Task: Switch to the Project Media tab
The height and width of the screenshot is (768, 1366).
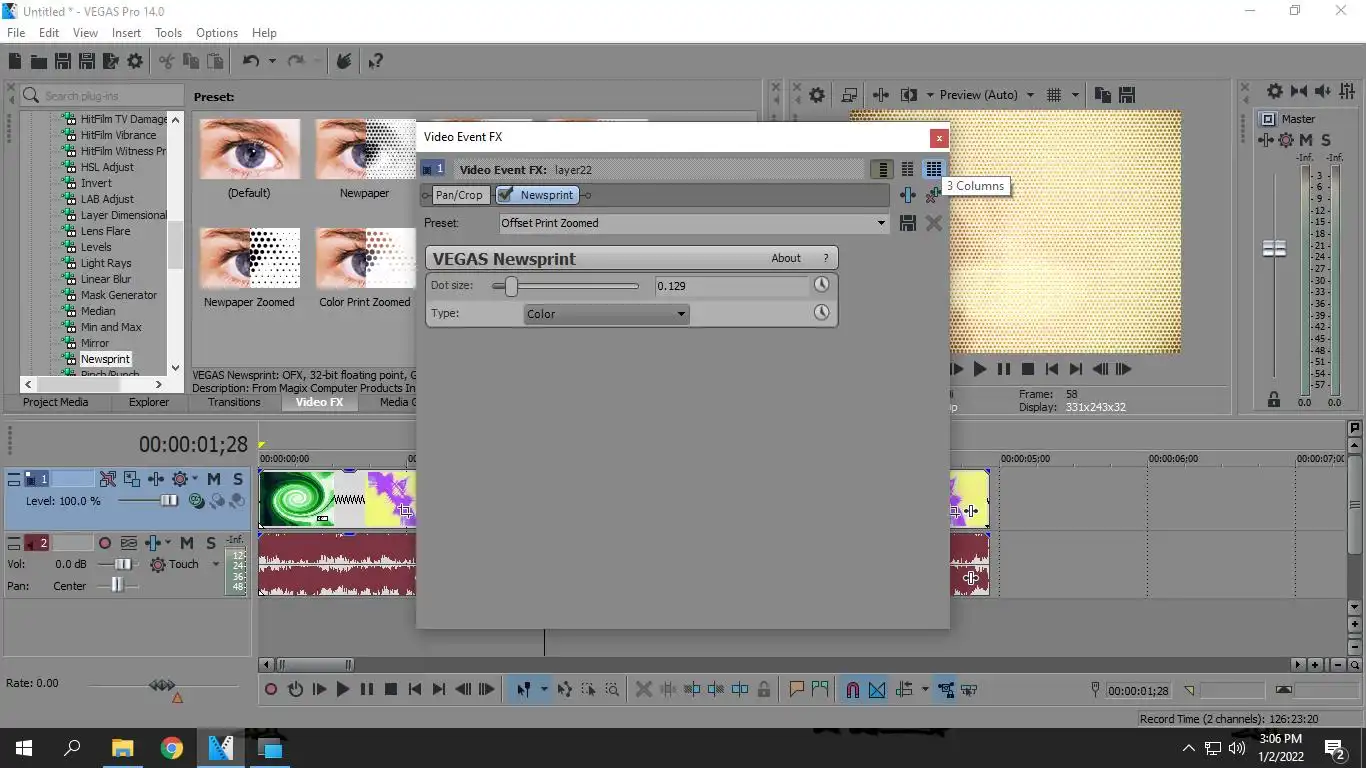Action: click(55, 402)
